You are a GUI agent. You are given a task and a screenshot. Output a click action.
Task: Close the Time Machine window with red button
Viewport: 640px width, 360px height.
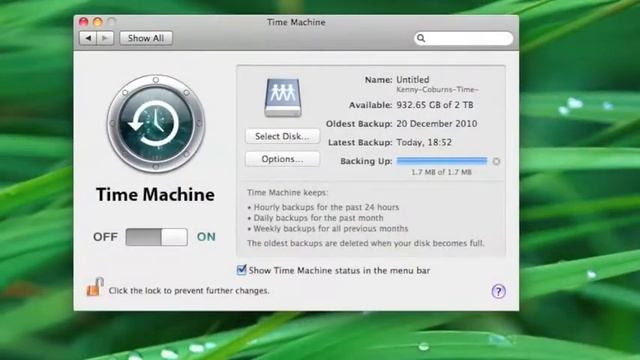[x=84, y=22]
